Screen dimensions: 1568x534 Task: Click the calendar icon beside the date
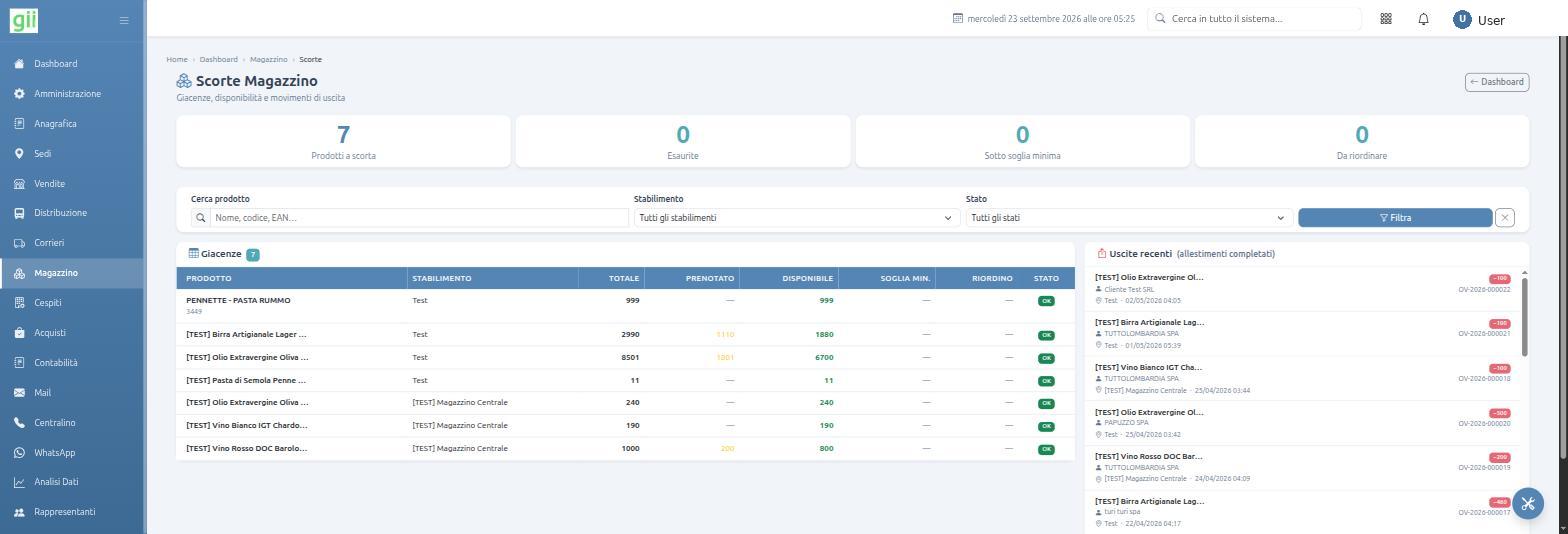[958, 19]
